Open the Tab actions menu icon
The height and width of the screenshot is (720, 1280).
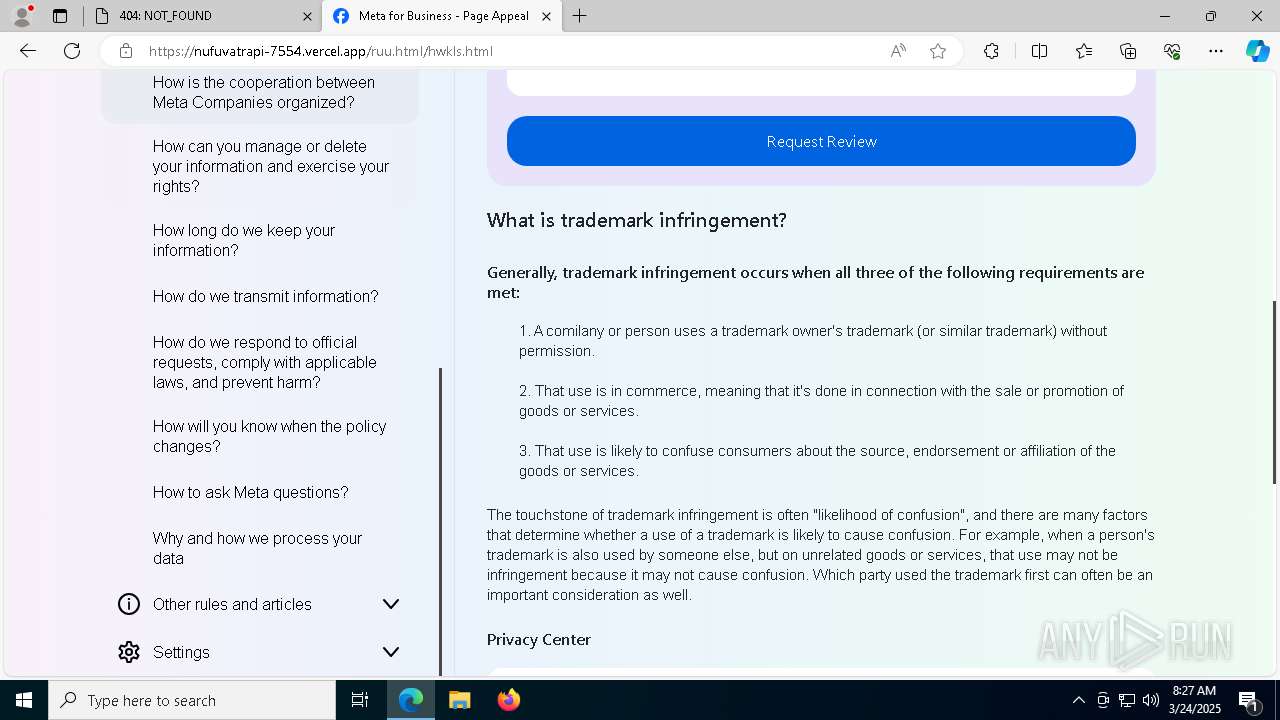[x=60, y=16]
